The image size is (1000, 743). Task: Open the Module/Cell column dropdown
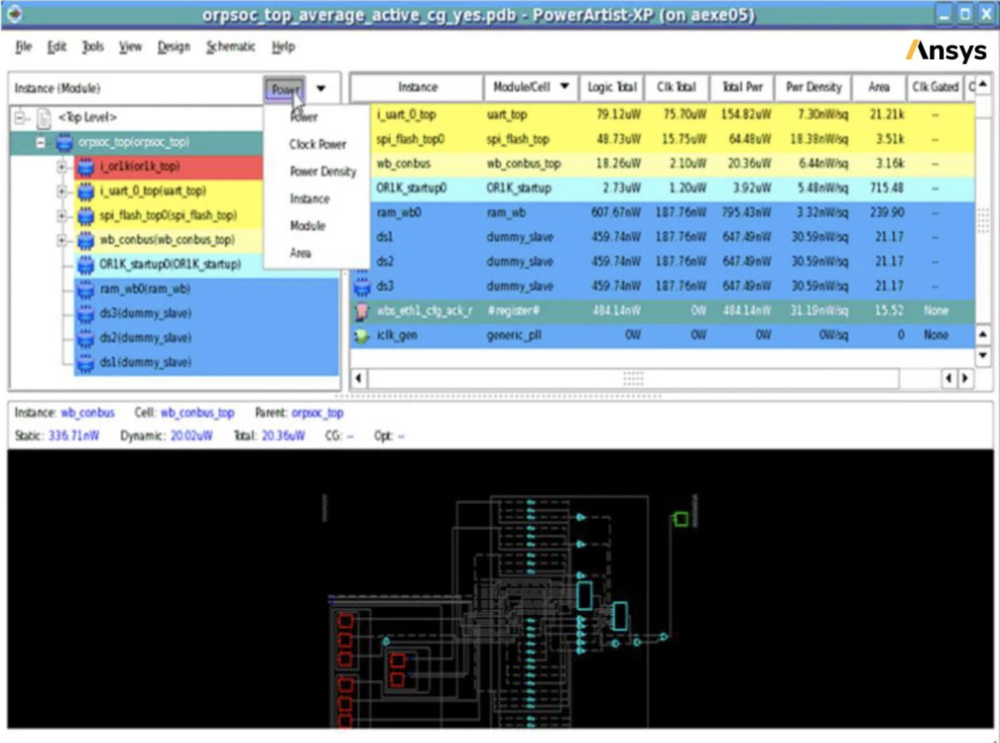click(x=565, y=88)
